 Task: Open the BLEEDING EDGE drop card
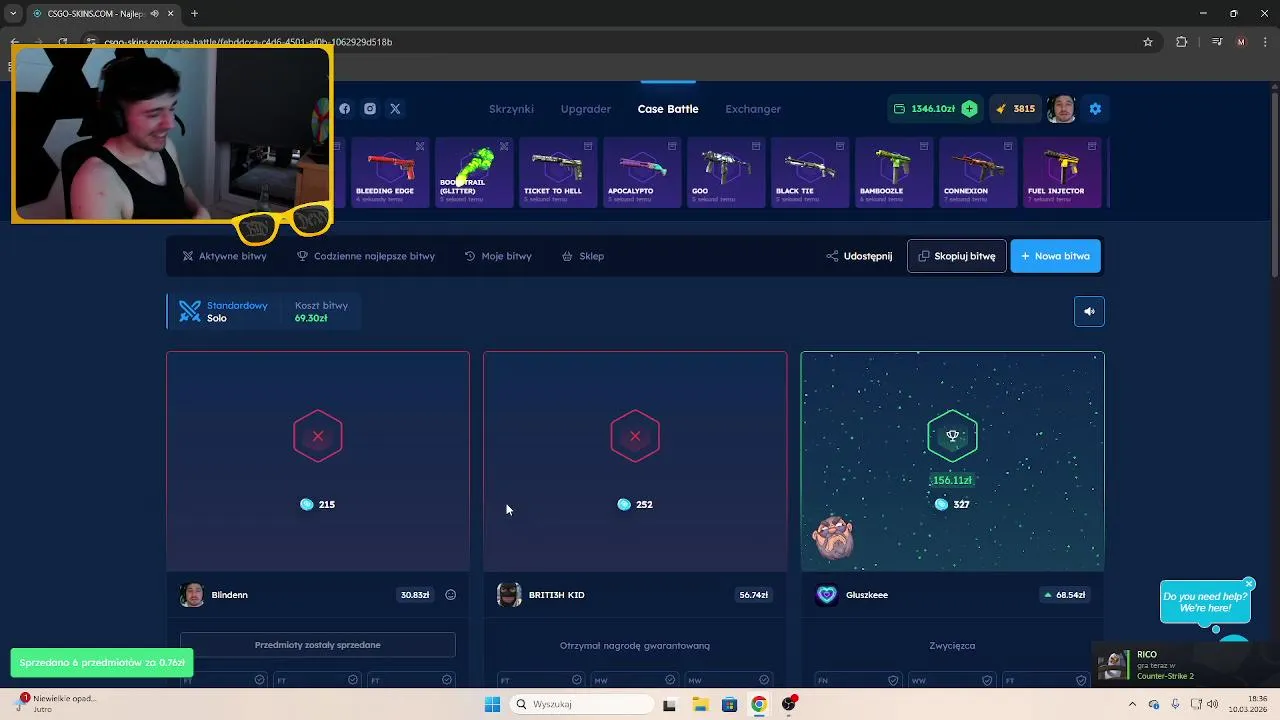coord(391,173)
